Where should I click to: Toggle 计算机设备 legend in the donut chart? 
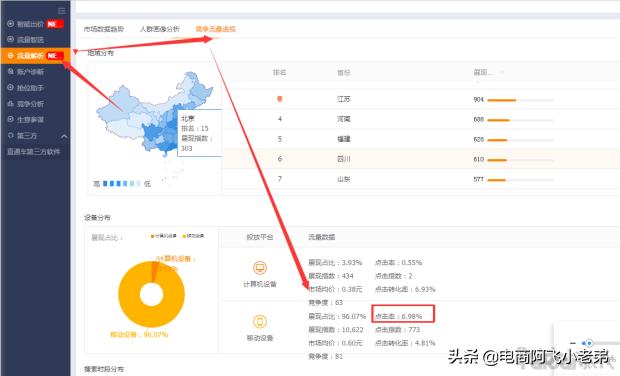(x=163, y=236)
